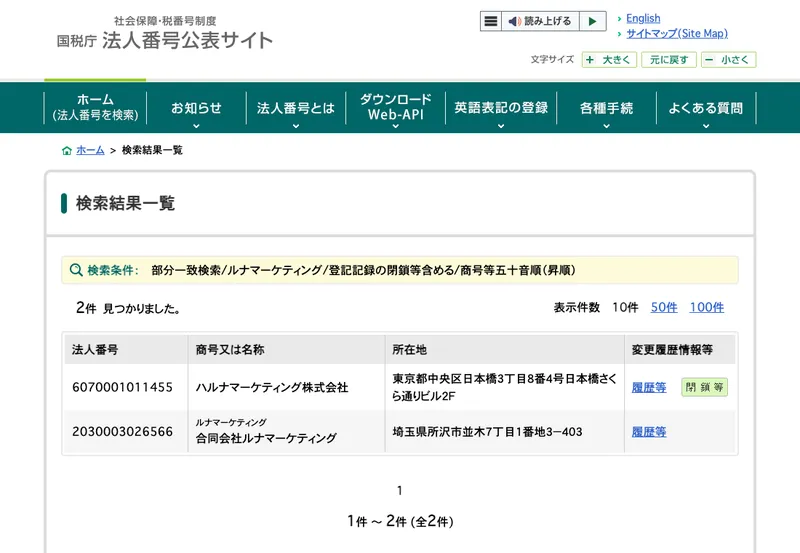Viewport: 800px width, 553px height.
Task: Open サイトマップ(Site Map) link
Action: pyautogui.click(x=677, y=34)
